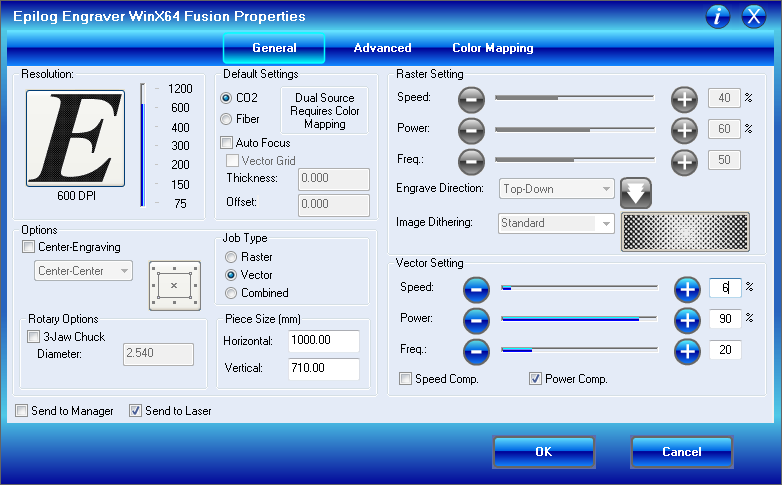
Task: Click the vector Speed percent field
Action: click(x=725, y=288)
